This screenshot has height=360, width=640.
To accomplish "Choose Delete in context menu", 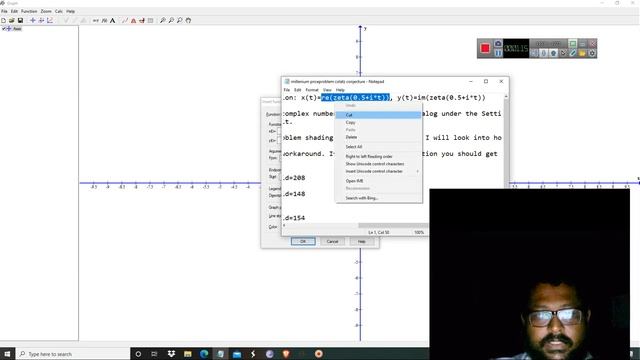I will [x=378, y=137].
